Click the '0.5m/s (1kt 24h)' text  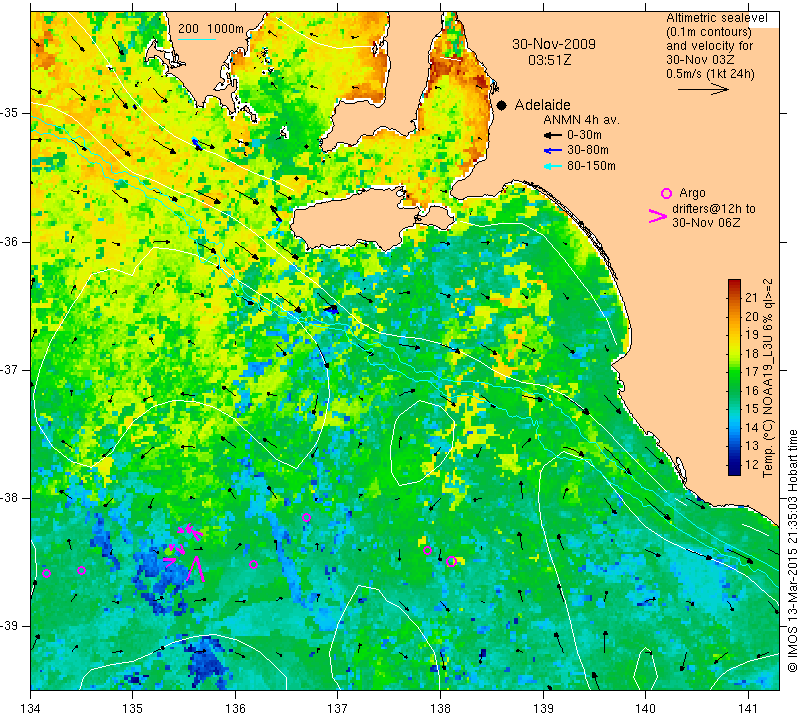(x=710, y=74)
